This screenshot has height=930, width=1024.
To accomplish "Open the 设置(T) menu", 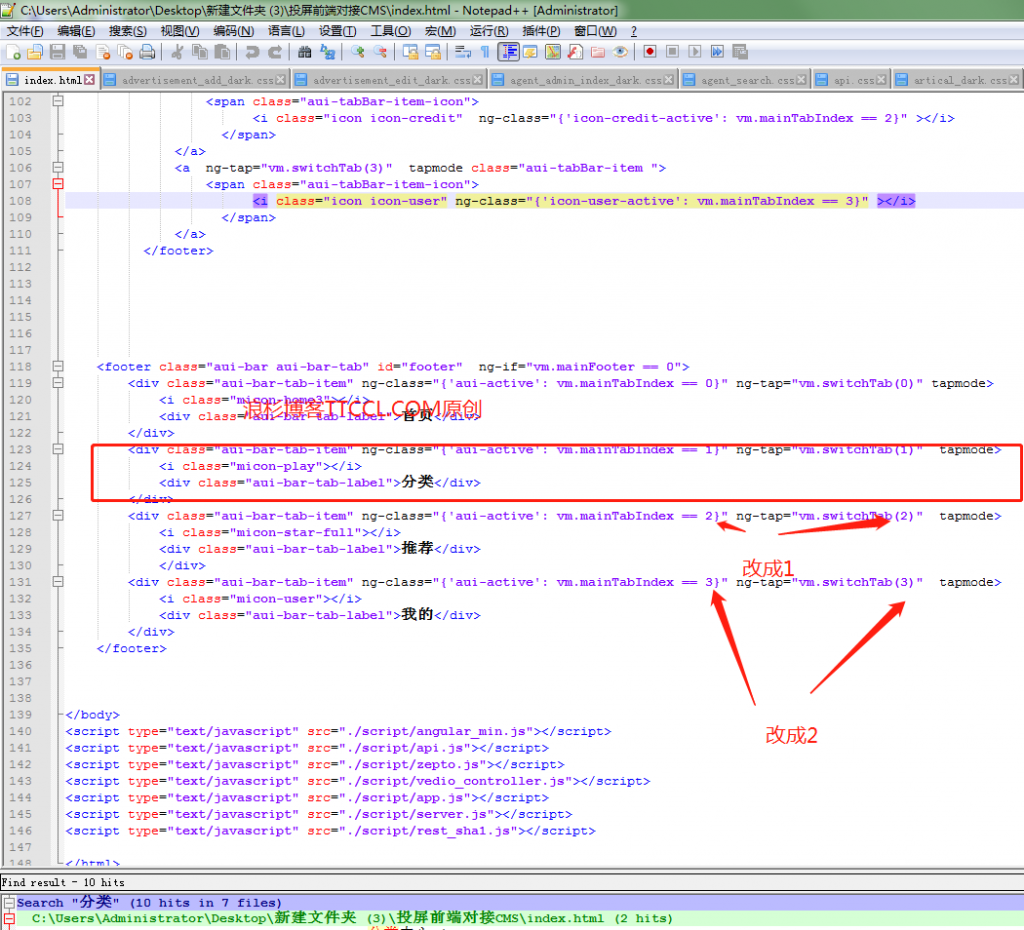I will (338, 31).
